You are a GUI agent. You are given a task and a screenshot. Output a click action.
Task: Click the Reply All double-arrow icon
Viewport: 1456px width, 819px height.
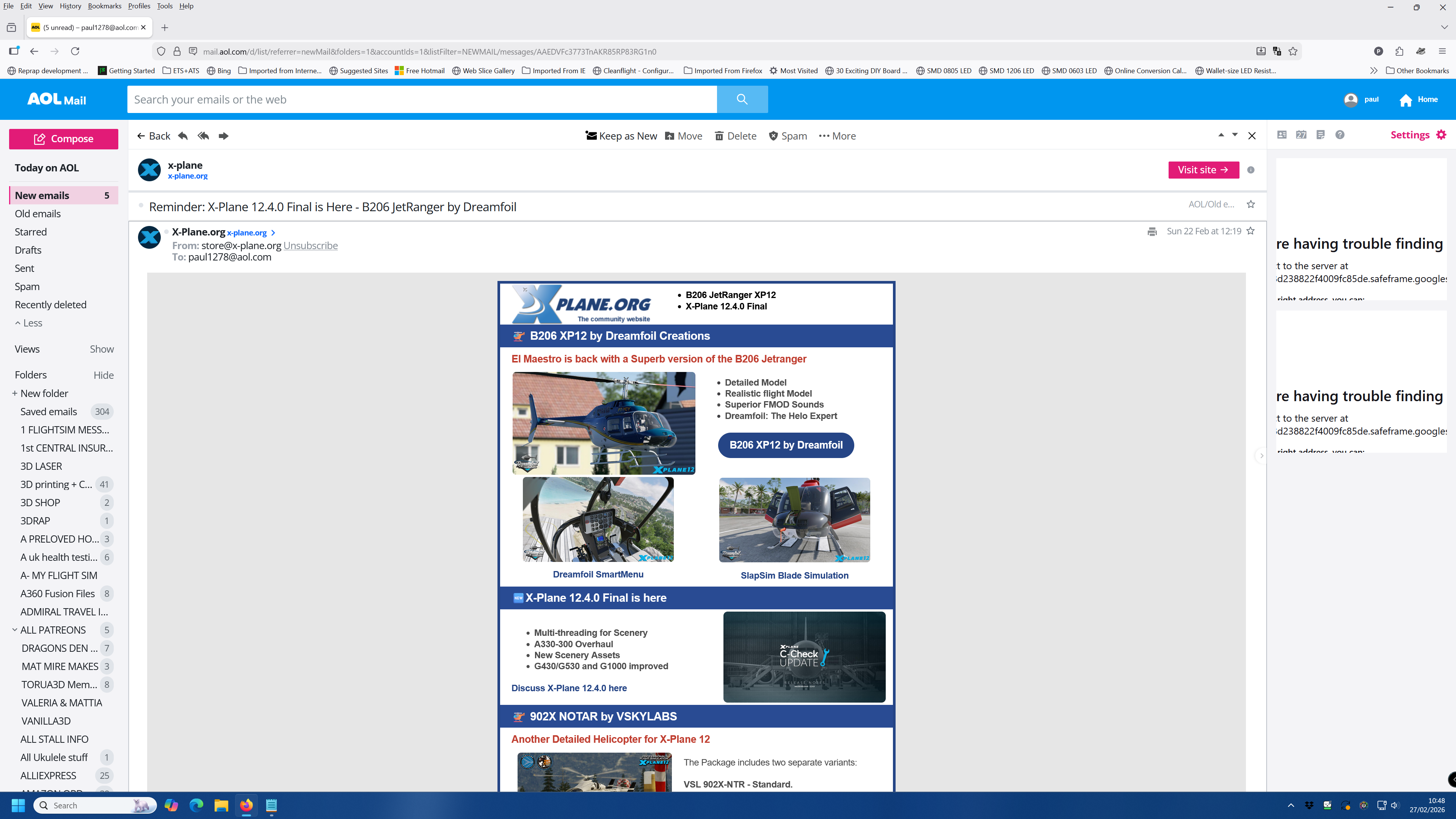[x=204, y=136]
